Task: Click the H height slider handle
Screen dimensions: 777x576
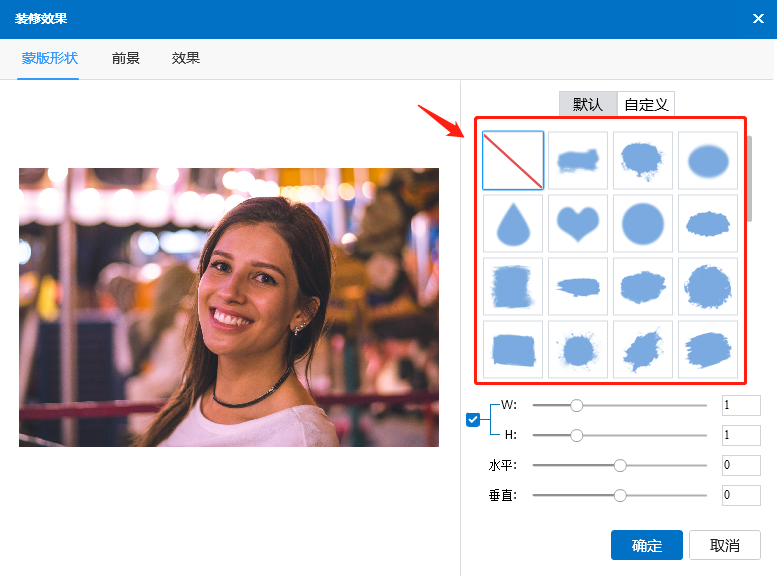Action: tap(576, 435)
